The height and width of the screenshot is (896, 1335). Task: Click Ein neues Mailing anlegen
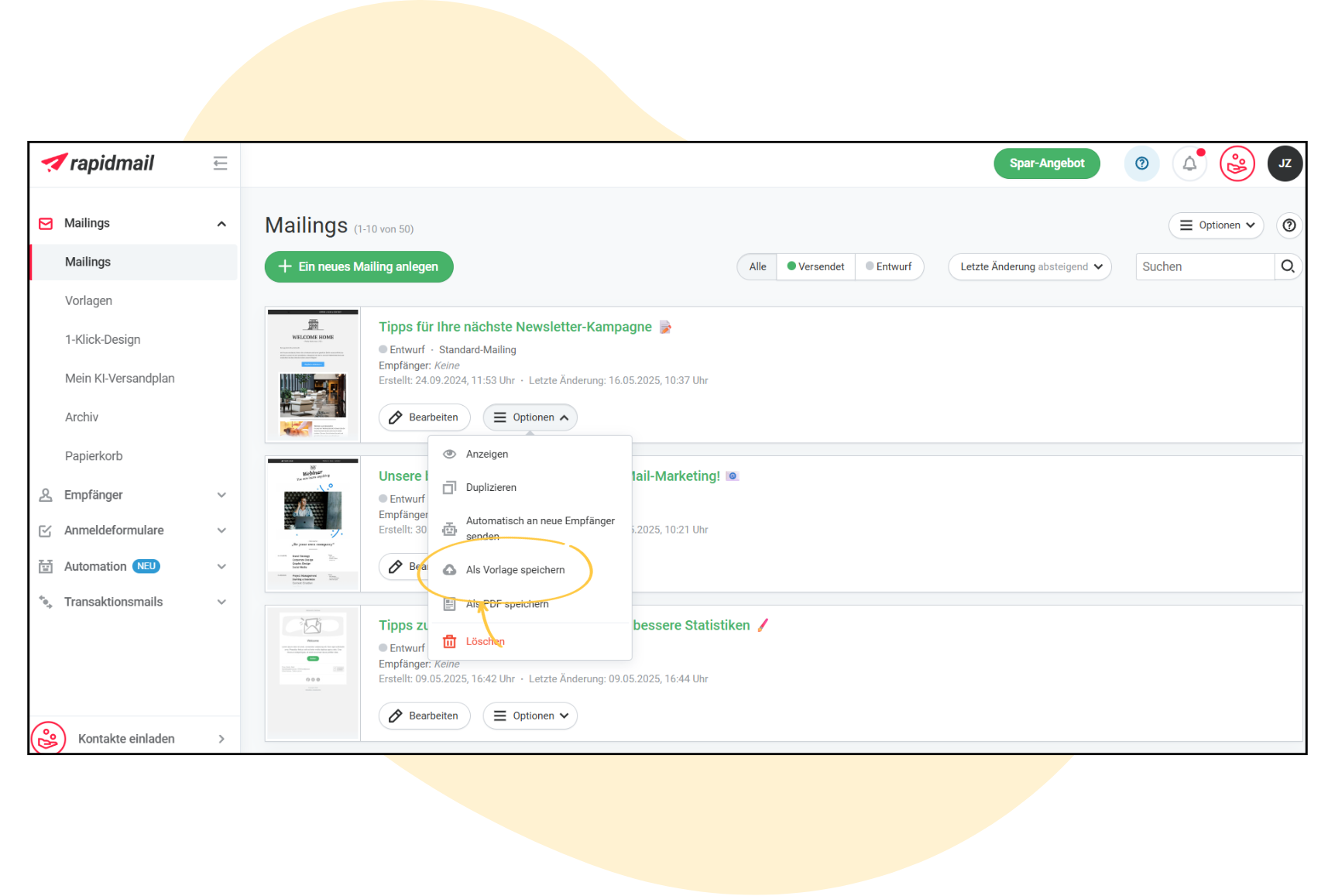pyautogui.click(x=359, y=266)
